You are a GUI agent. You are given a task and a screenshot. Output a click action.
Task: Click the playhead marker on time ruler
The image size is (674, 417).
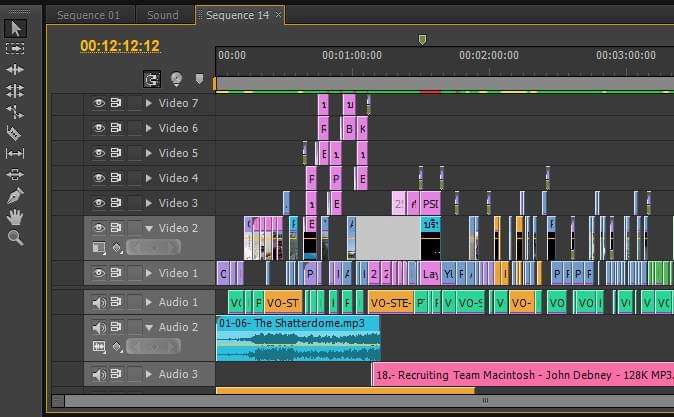(422, 40)
